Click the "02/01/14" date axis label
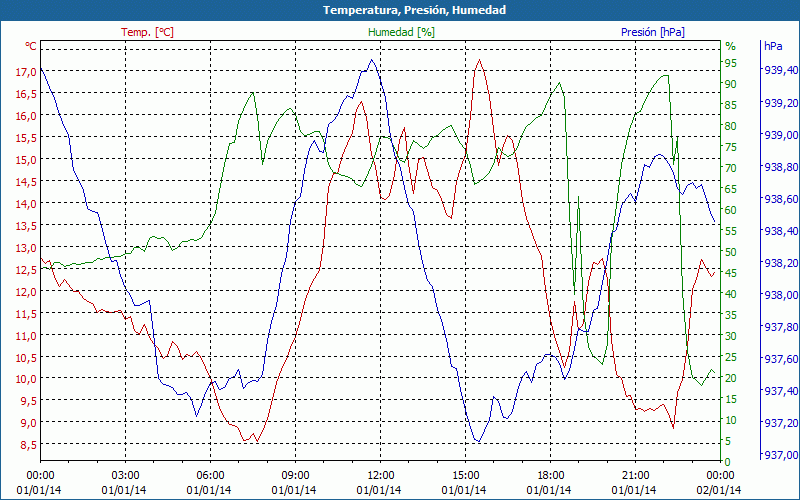Image resolution: width=800 pixels, height=500 pixels. (719, 491)
